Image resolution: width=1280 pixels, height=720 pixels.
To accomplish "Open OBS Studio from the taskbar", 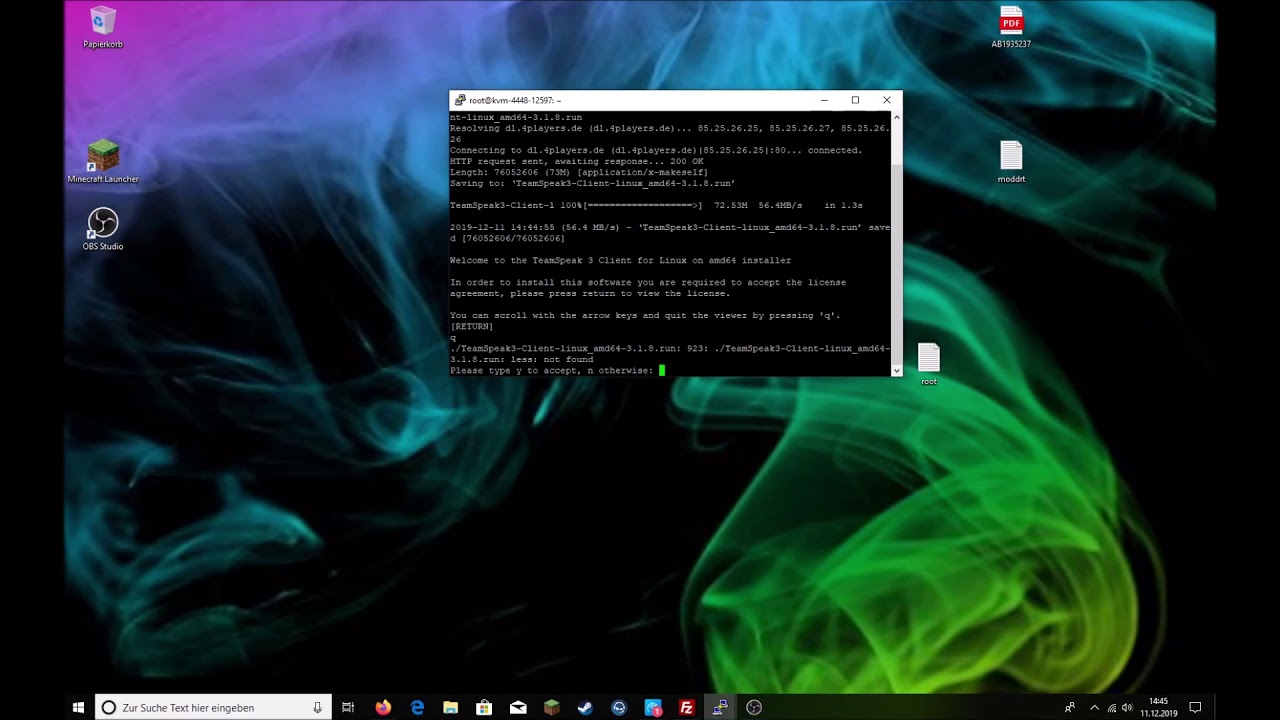I will (x=754, y=707).
